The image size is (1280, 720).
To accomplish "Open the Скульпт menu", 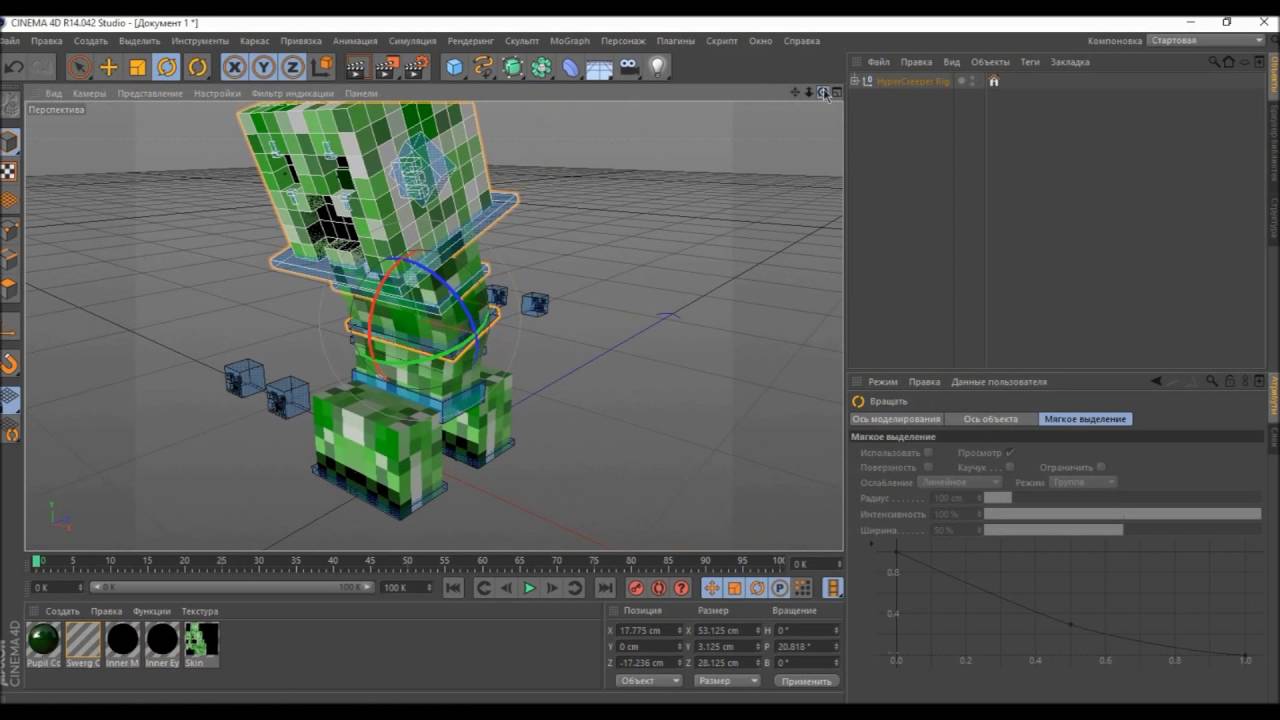I will click(x=522, y=41).
